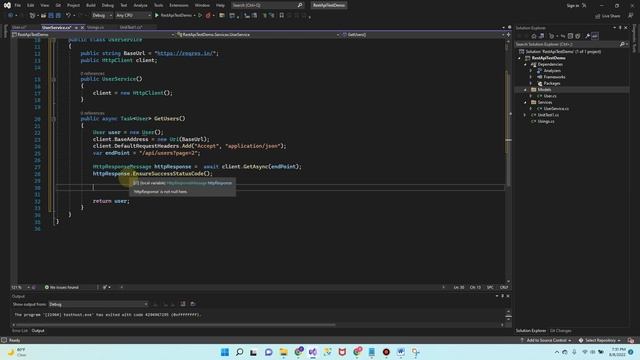Collapse the Models folder
This screenshot has height=360, width=640.
(526, 90)
